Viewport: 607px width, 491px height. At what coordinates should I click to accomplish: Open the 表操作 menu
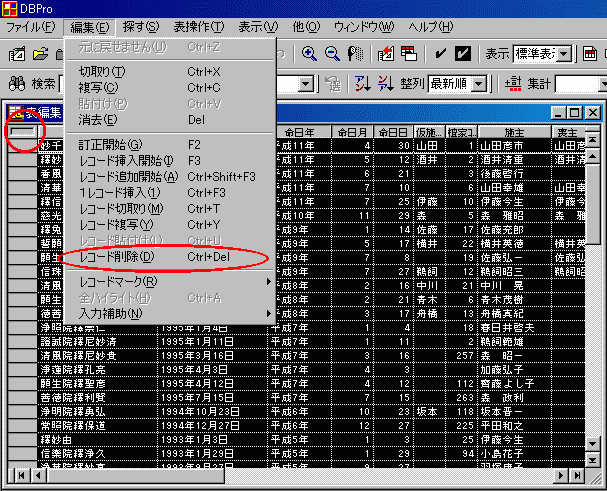(199, 27)
